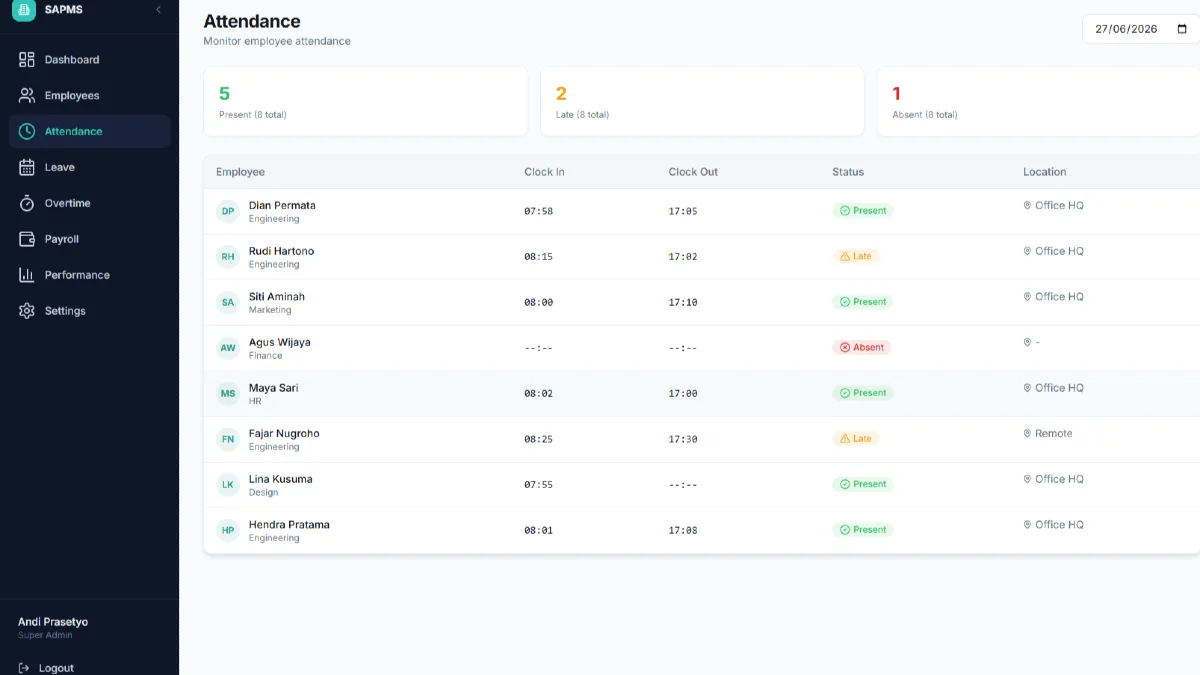The width and height of the screenshot is (1200, 675).
Task: Open the Leave section
Action: (x=90, y=167)
